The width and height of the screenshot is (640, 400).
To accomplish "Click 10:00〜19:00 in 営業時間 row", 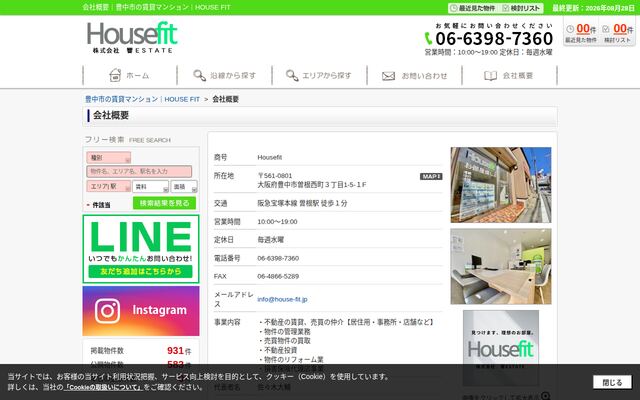I will [277, 222].
